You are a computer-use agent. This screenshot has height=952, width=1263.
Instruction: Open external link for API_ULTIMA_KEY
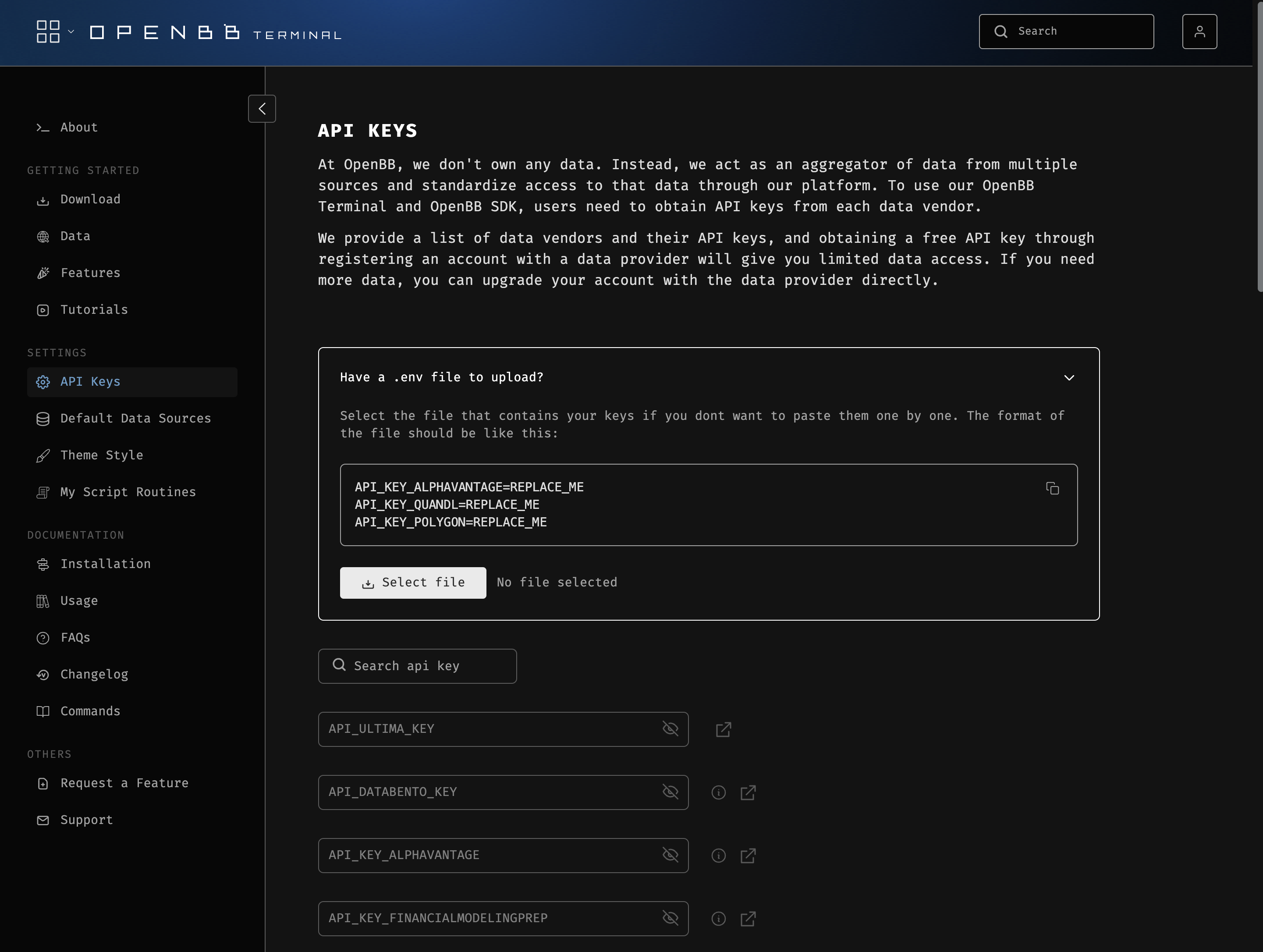tap(724, 729)
